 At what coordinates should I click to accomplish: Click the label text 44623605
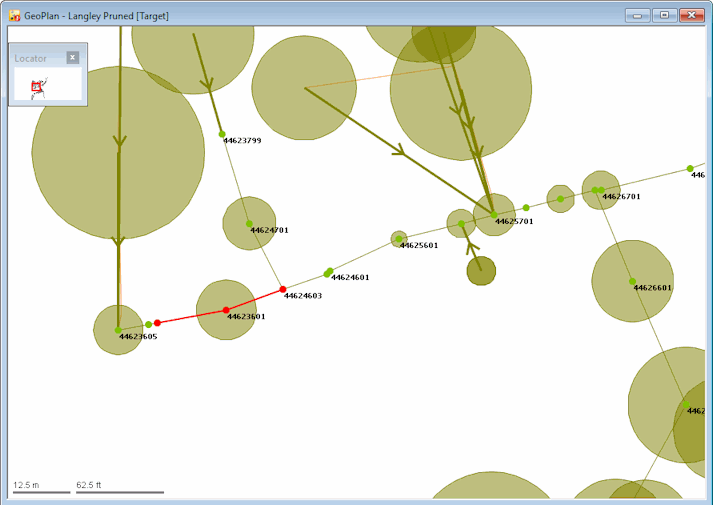coord(138,336)
